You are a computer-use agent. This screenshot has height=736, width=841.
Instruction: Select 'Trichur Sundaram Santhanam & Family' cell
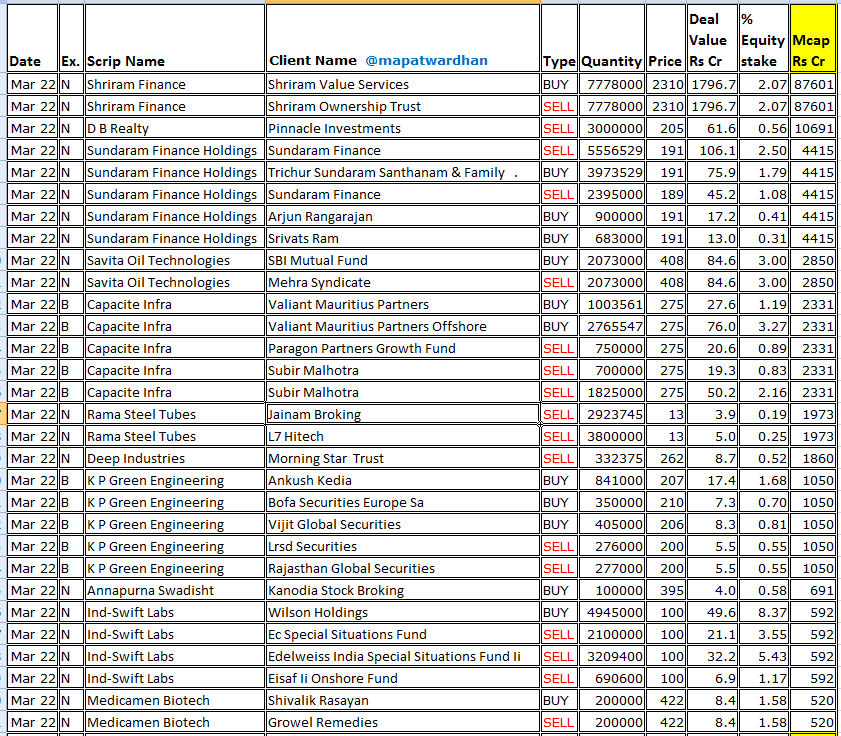[x=403, y=172]
